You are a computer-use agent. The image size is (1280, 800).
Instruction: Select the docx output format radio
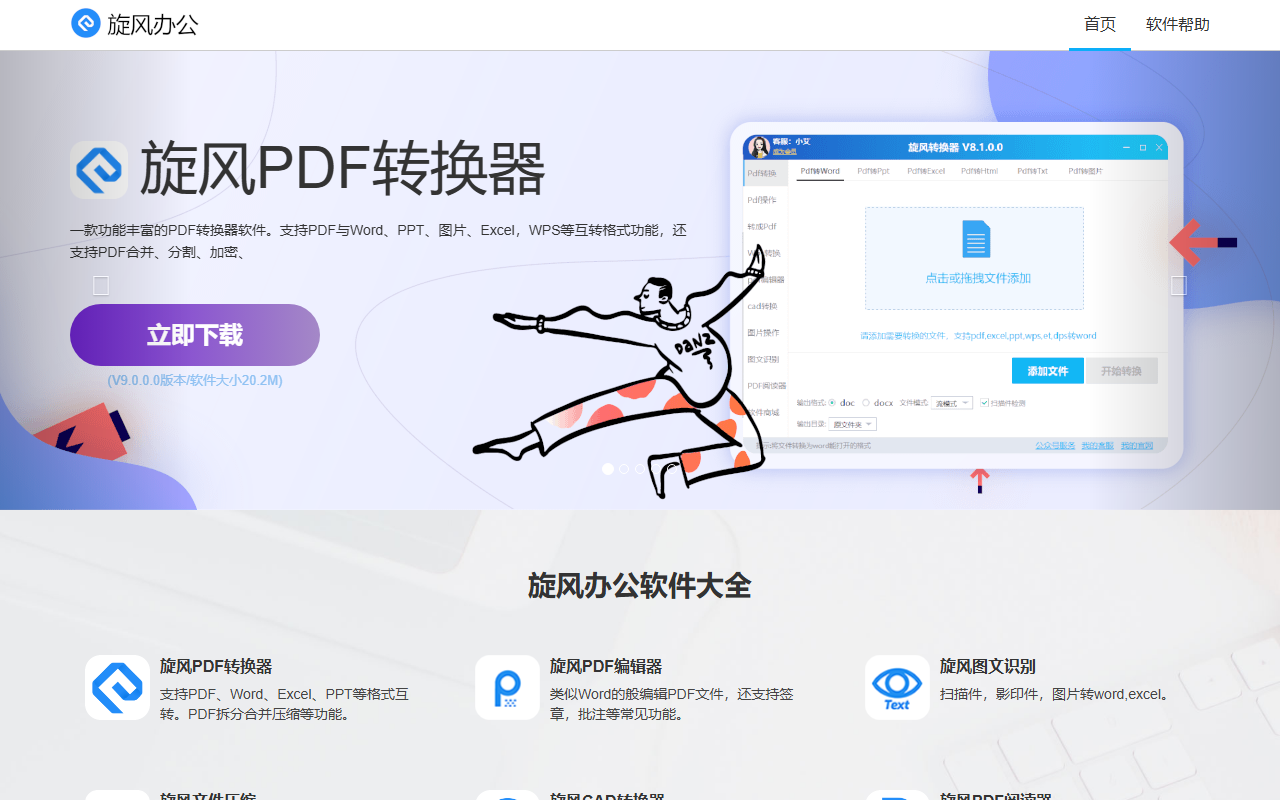click(x=866, y=403)
